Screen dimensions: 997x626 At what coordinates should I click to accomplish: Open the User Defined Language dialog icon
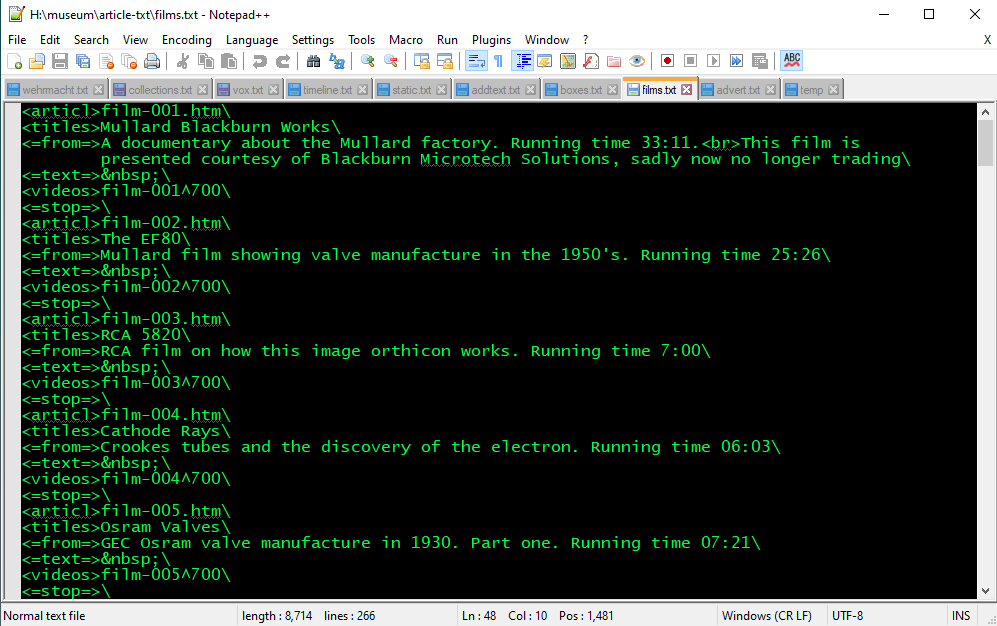(545, 61)
